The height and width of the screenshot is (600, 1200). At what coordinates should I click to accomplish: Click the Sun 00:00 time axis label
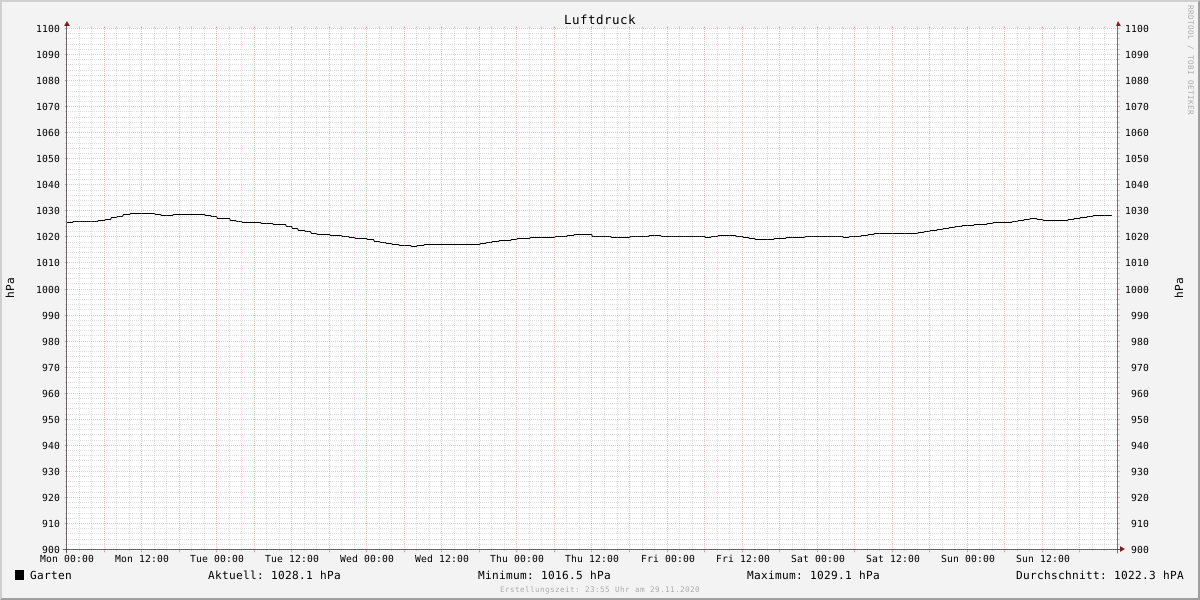(968, 559)
